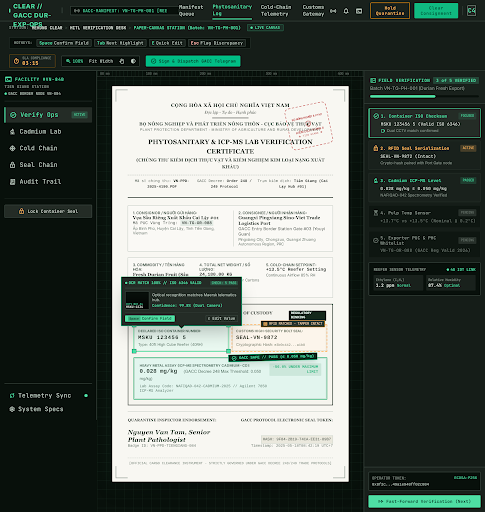Screen dimensions: 485x512
Task: Toggle the canvas contrast half-circle icon
Action: (x=133, y=61)
